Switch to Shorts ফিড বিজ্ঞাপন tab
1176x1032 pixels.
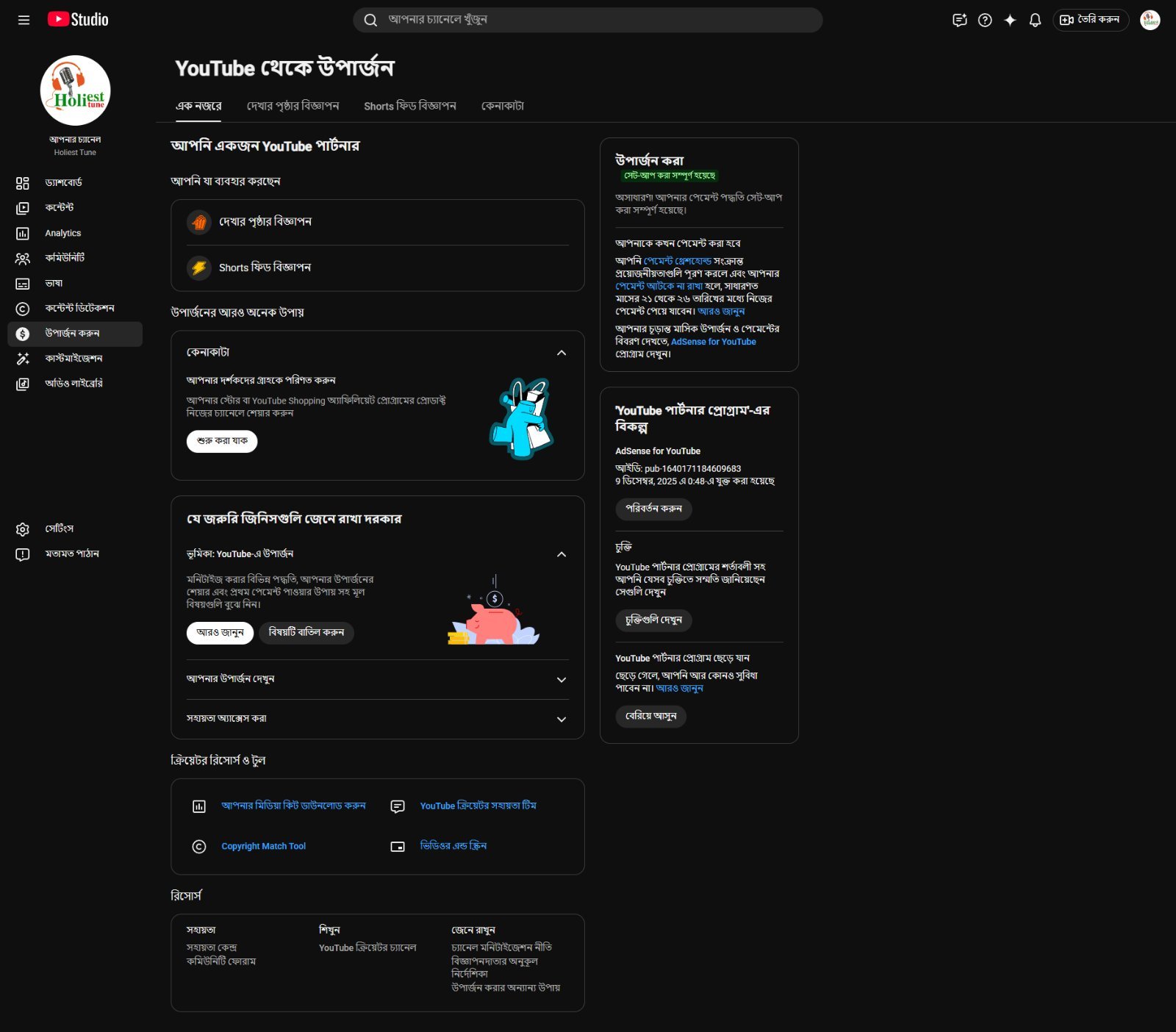coord(410,107)
